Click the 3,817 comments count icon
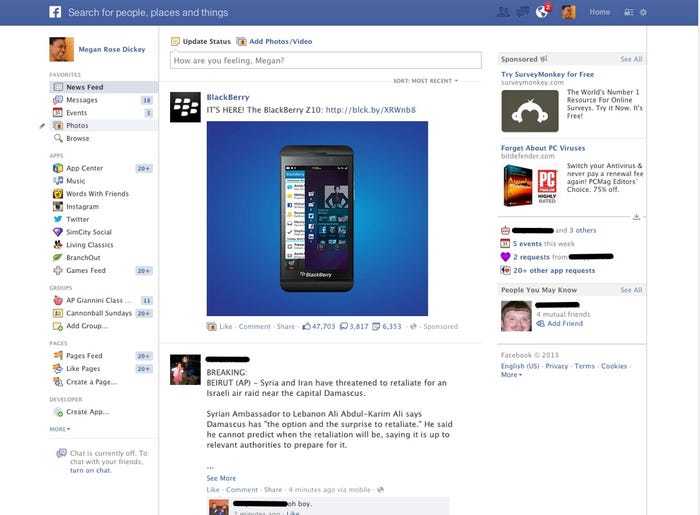This screenshot has width=700, height=515. pyautogui.click(x=344, y=326)
